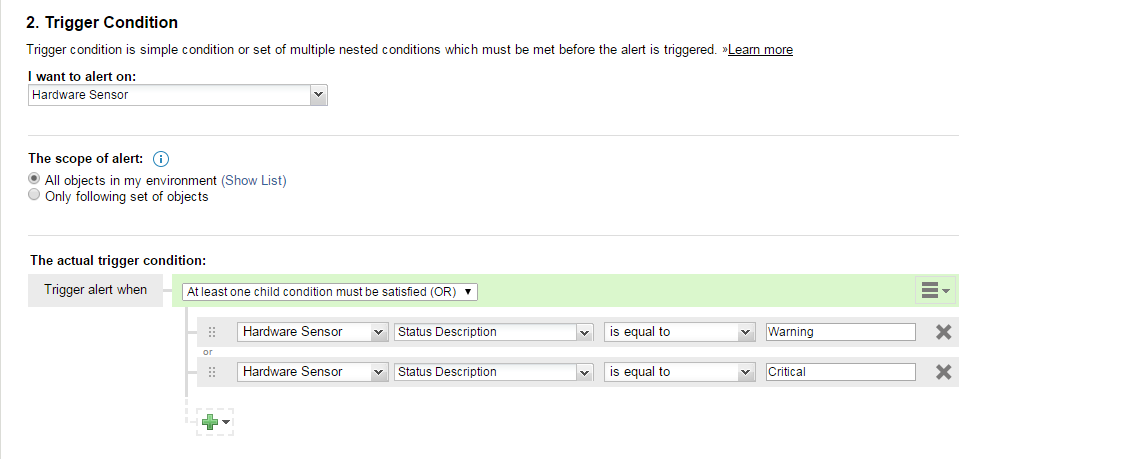This screenshot has height=459, width=1140.
Task: Delete the Warning condition row
Action: pos(942,332)
